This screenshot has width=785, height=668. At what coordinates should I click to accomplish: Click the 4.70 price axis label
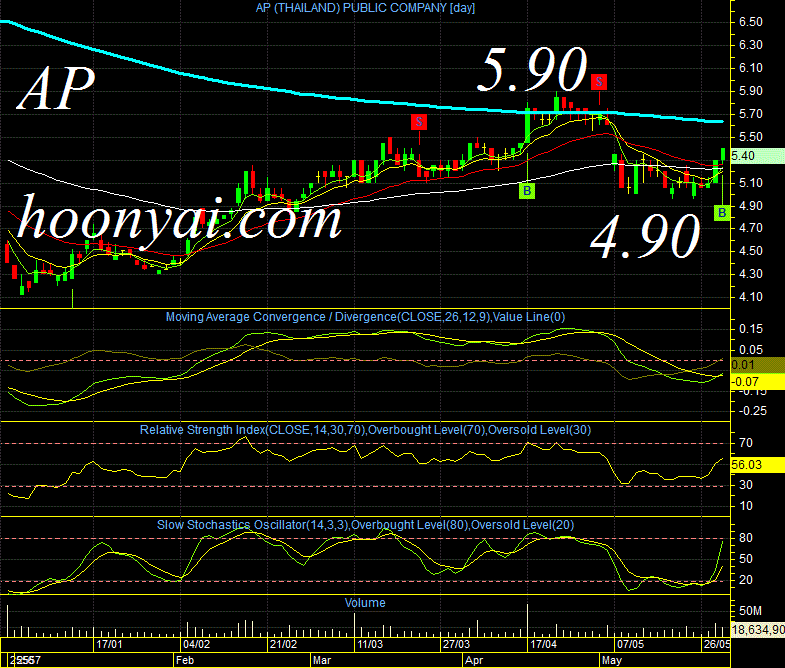point(750,228)
